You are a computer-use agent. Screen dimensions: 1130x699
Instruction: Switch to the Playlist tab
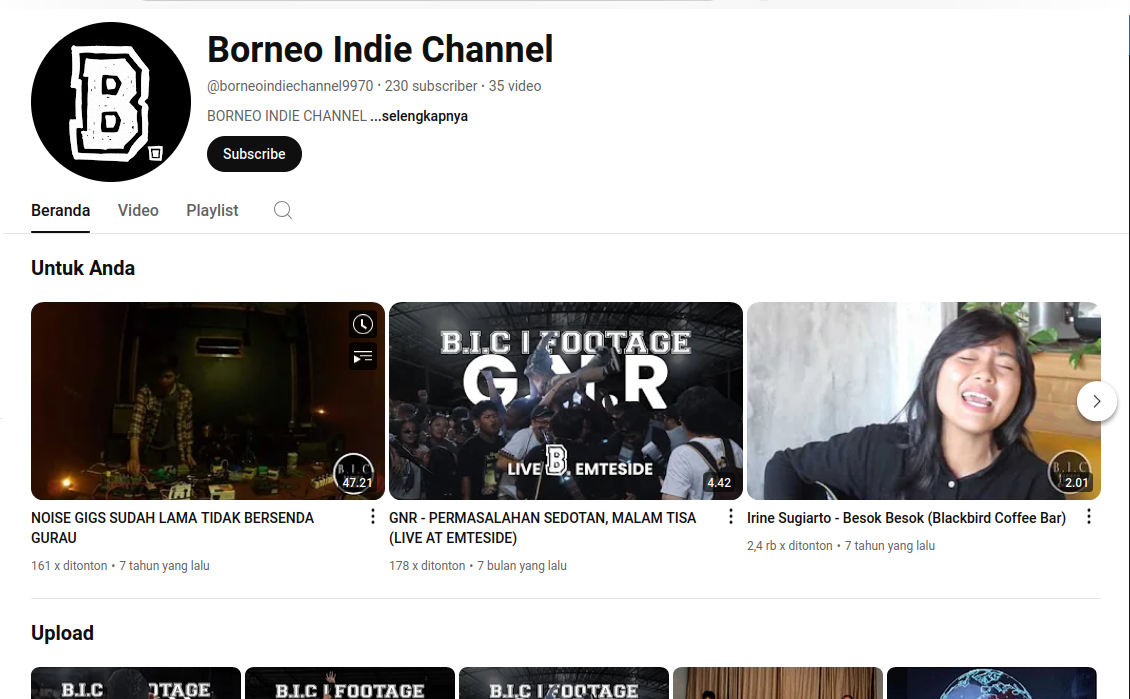(x=212, y=210)
